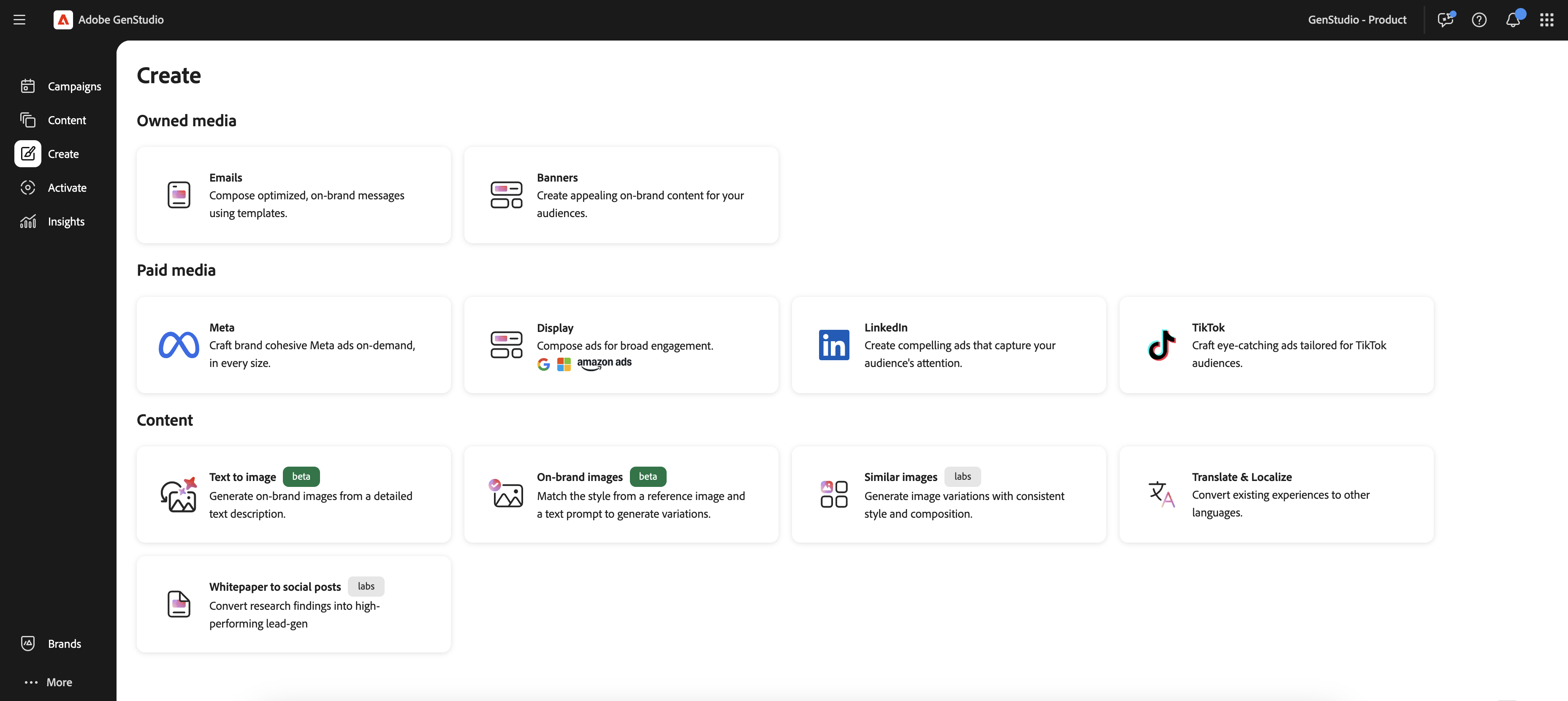
Task: Click the LinkedIn logo icon
Action: pos(834,345)
